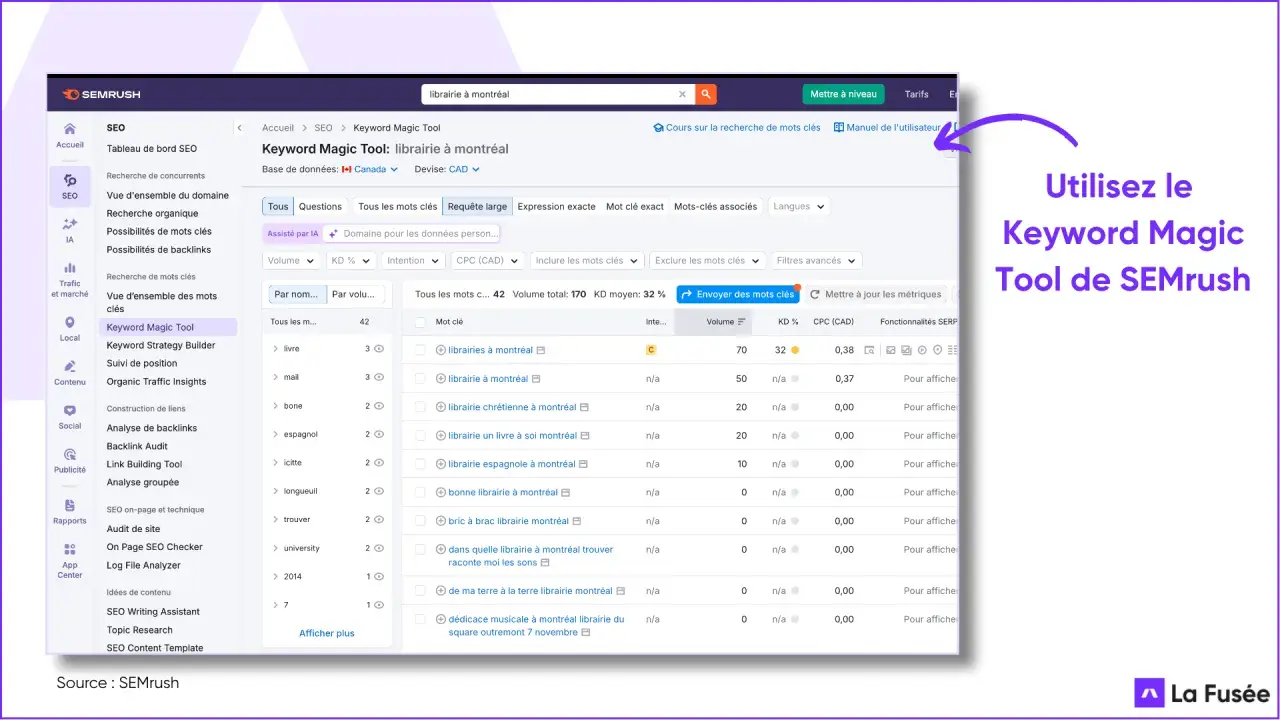The height and width of the screenshot is (720, 1280).
Task: Click the local pin SERP feature icon
Action: click(937, 350)
